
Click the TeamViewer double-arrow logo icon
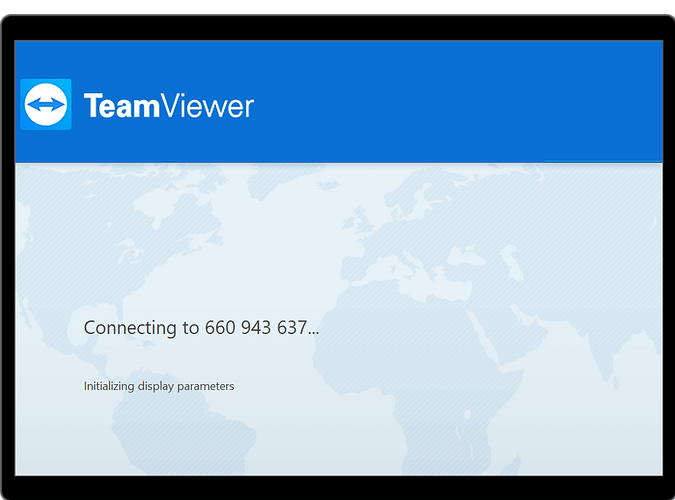46,104
